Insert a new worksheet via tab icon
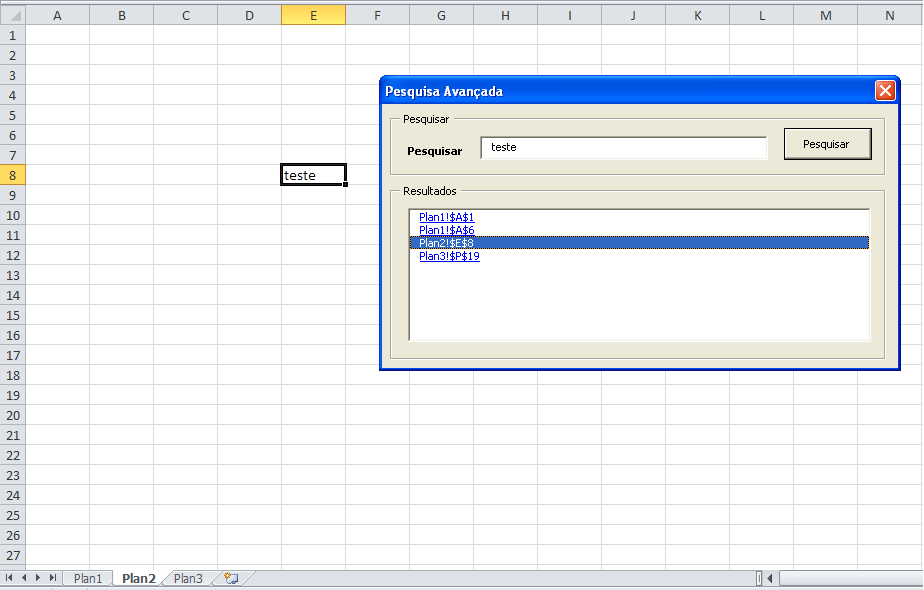The image size is (924, 590). point(231,578)
